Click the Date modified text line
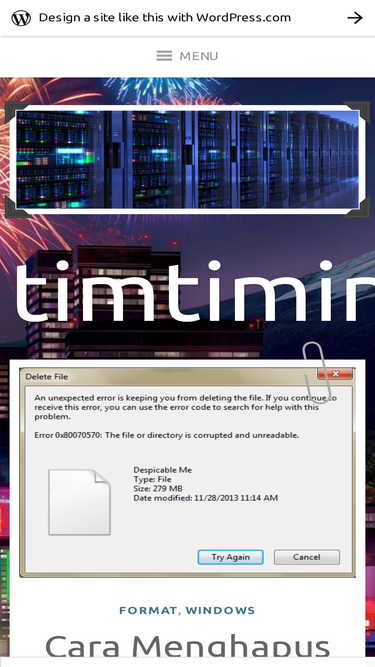The image size is (375, 667). [205, 498]
